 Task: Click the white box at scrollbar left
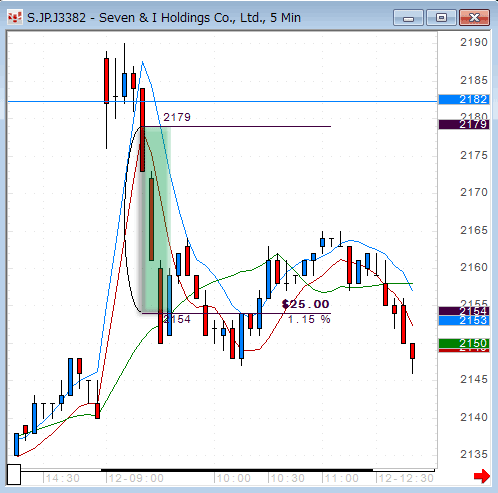pos(14,475)
